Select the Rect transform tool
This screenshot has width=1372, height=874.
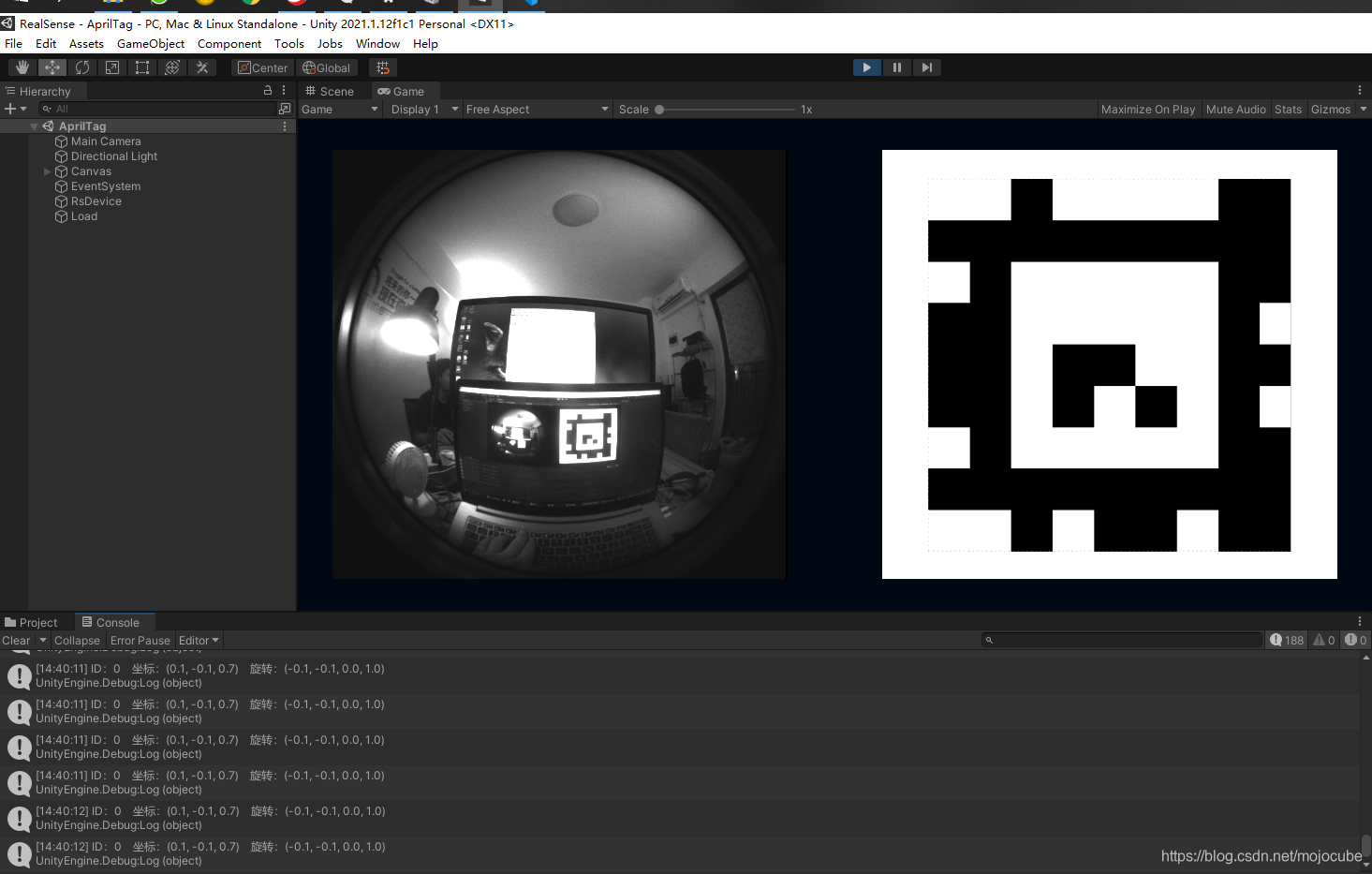click(x=142, y=67)
